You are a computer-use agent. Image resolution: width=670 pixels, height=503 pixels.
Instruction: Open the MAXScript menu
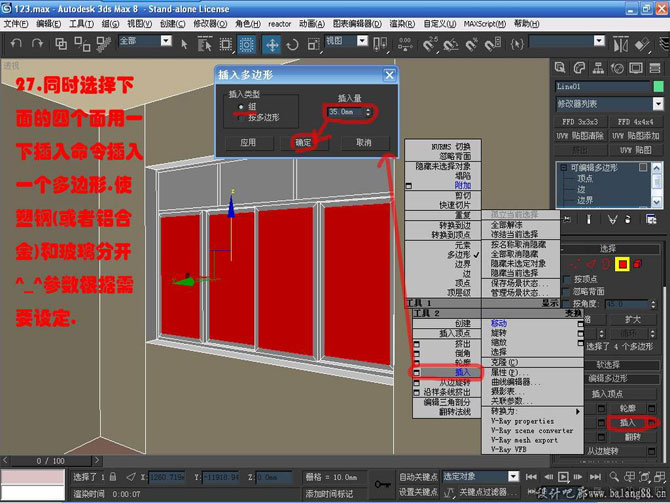coord(485,24)
